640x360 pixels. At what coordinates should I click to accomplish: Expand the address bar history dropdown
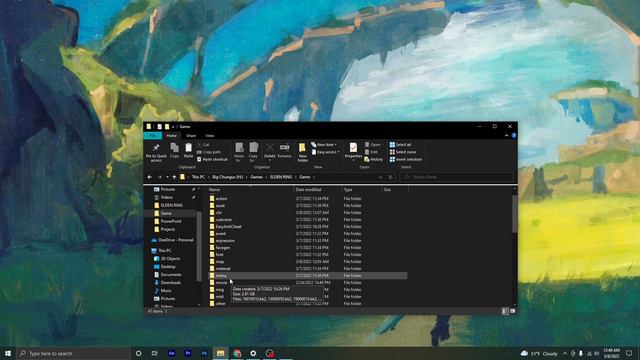pos(380,177)
